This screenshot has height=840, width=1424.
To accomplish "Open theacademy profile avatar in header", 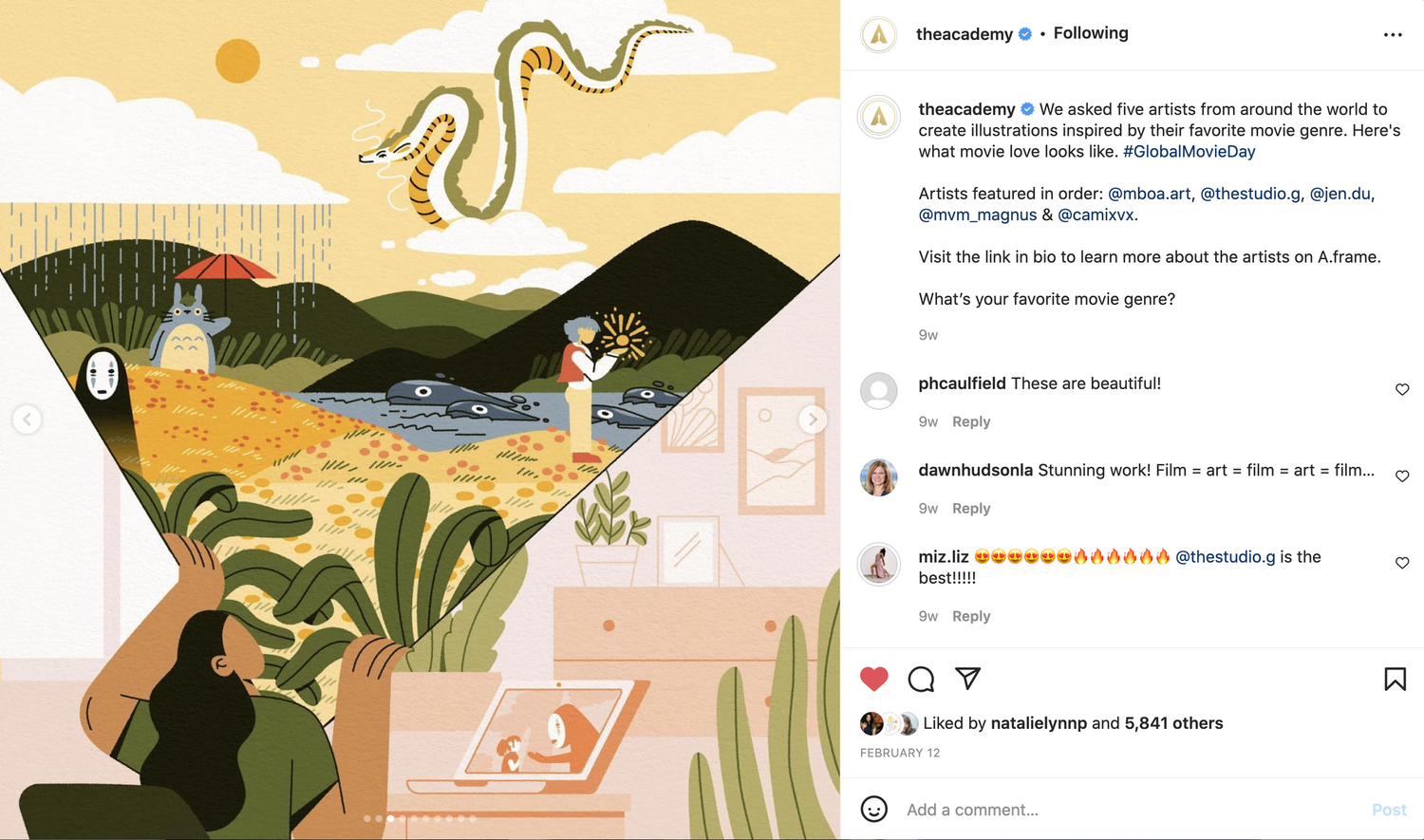I will pos(879,35).
